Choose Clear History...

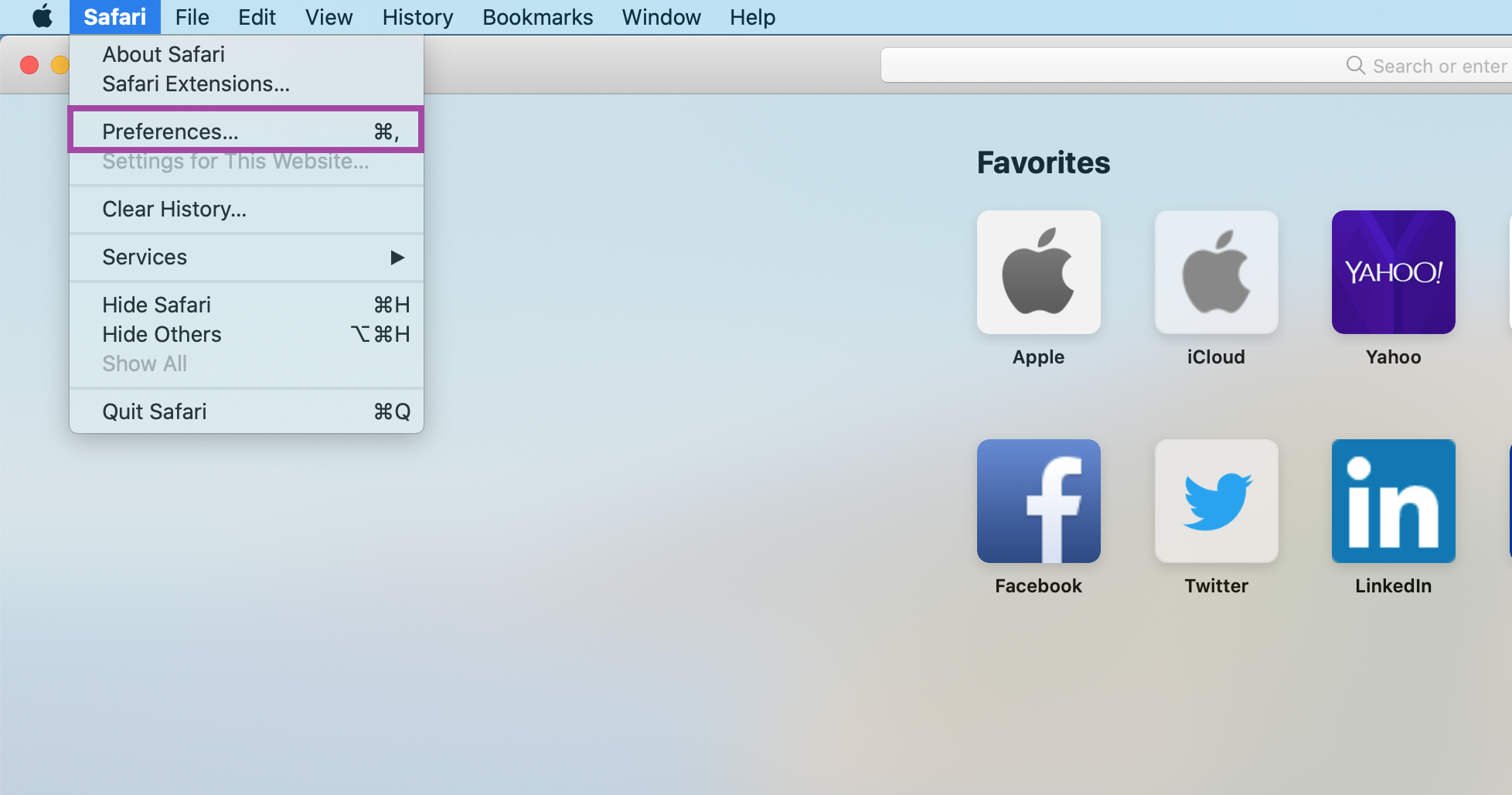246,209
